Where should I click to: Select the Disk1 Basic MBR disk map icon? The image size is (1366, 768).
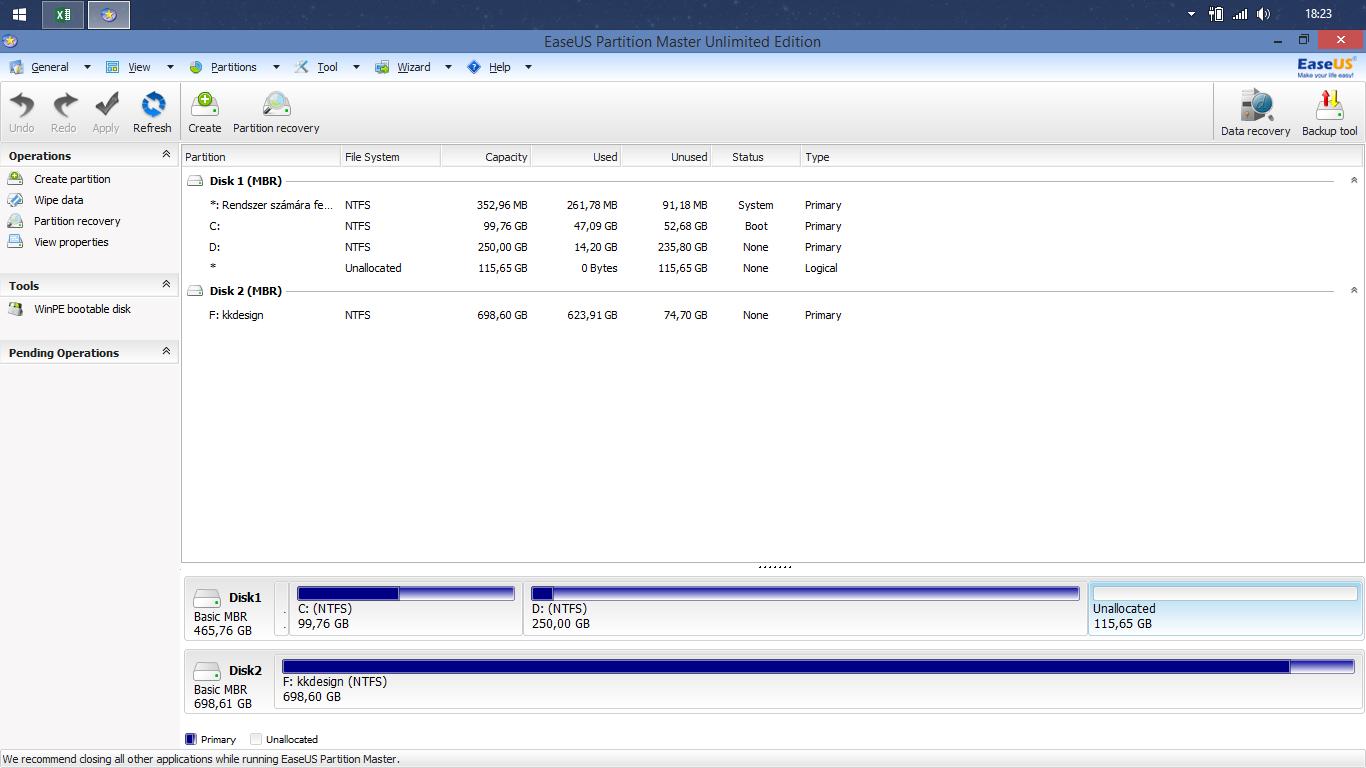(207, 598)
